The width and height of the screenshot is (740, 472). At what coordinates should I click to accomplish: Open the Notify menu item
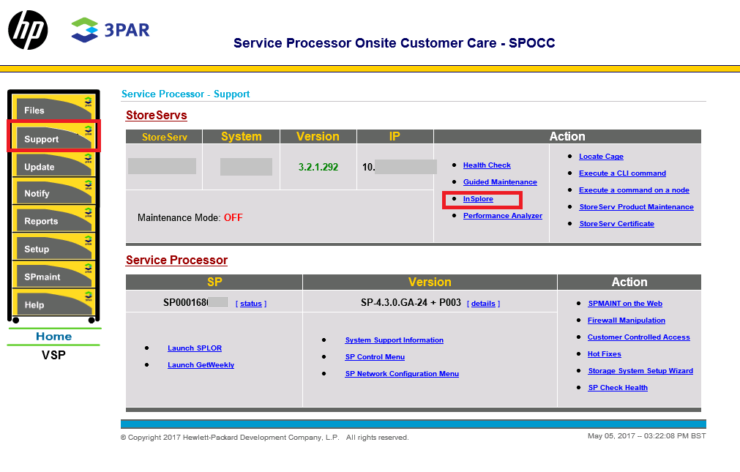[54, 191]
